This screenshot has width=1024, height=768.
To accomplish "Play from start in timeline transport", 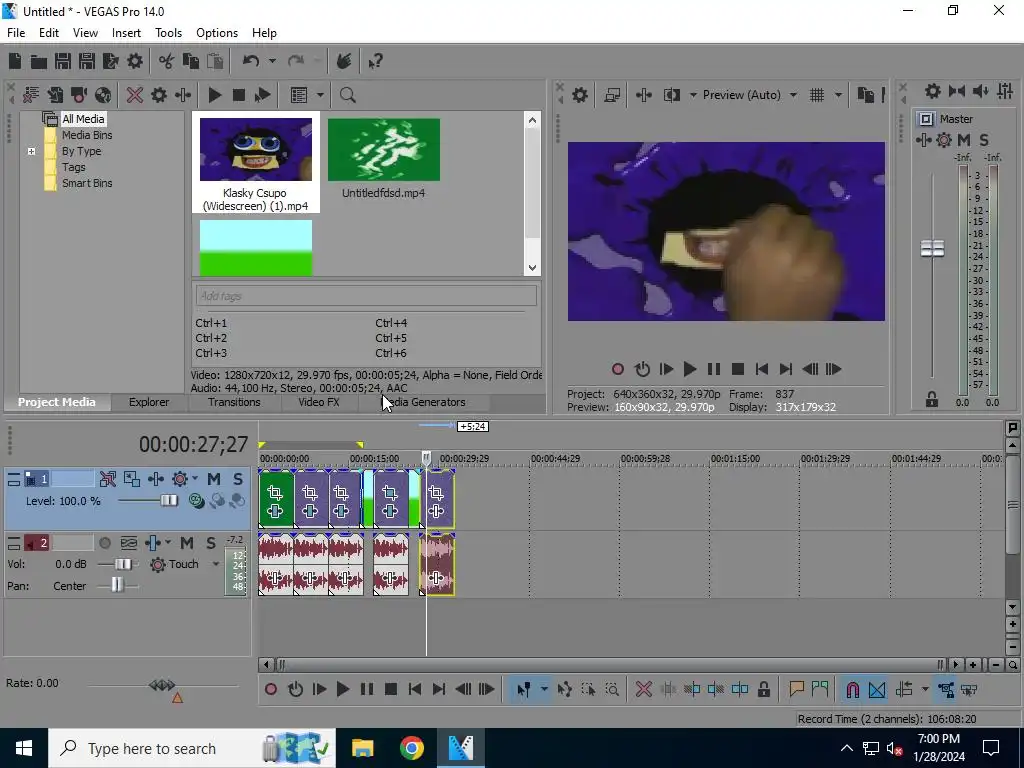I will (x=319, y=690).
